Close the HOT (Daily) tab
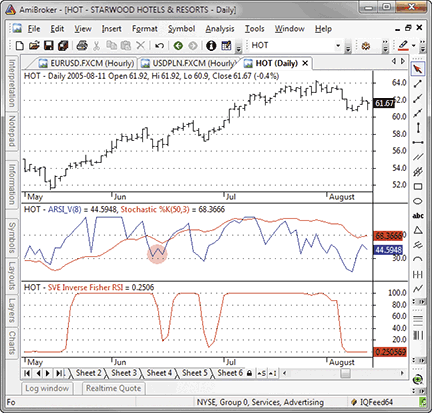Screen dimensions: 432x413 click(305, 63)
